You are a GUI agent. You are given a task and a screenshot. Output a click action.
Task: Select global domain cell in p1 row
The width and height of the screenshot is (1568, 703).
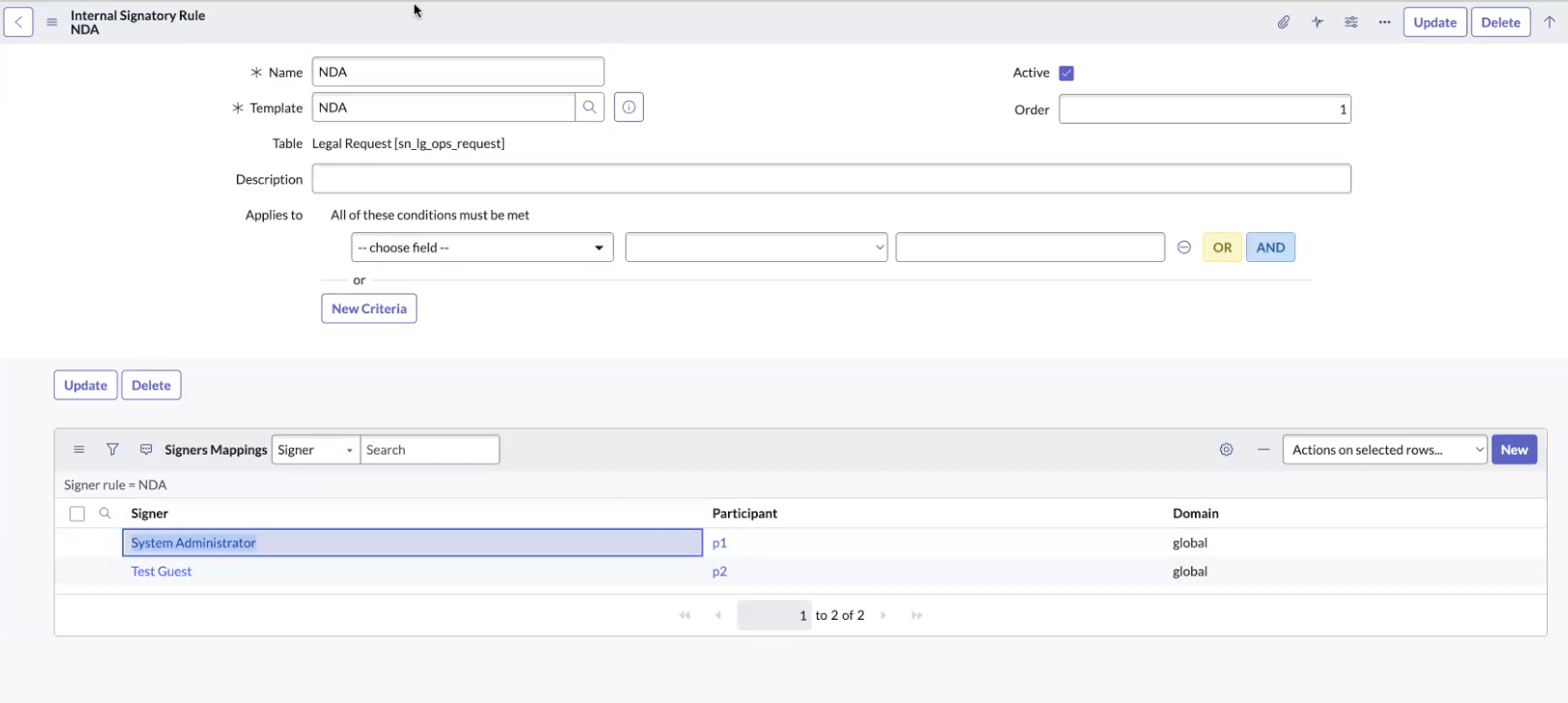click(x=1190, y=542)
